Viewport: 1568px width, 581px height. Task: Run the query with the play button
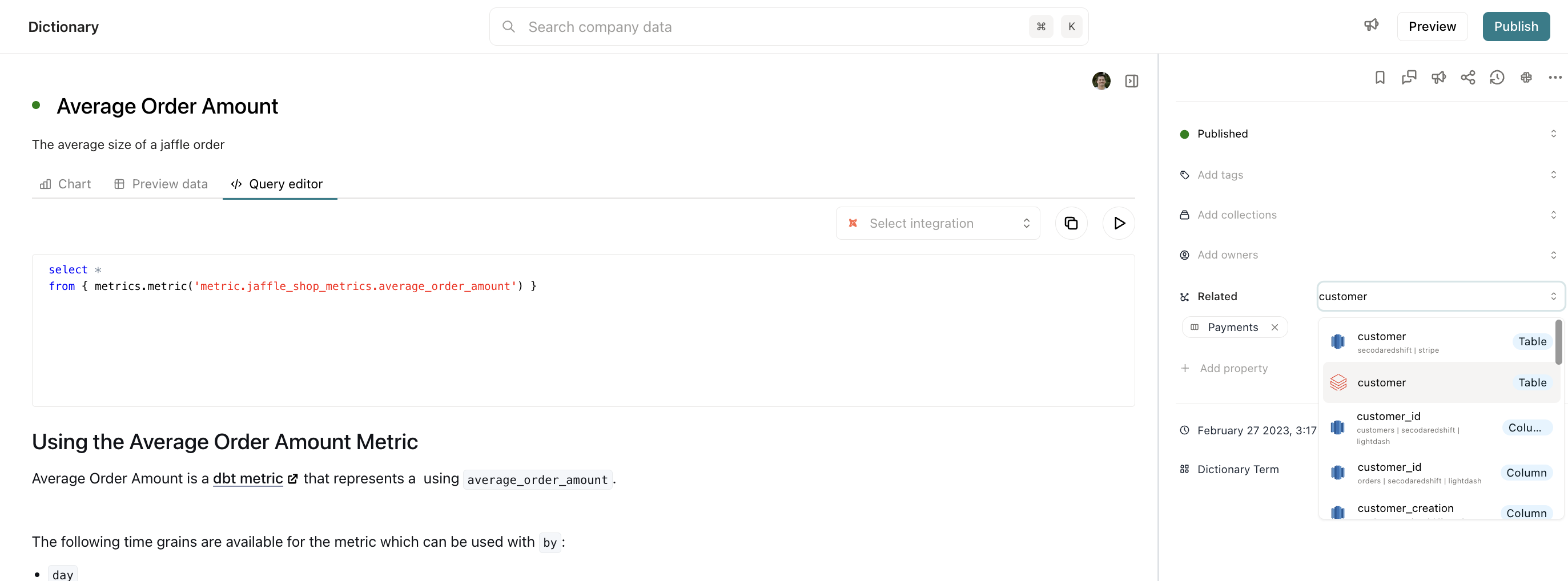[1118, 223]
